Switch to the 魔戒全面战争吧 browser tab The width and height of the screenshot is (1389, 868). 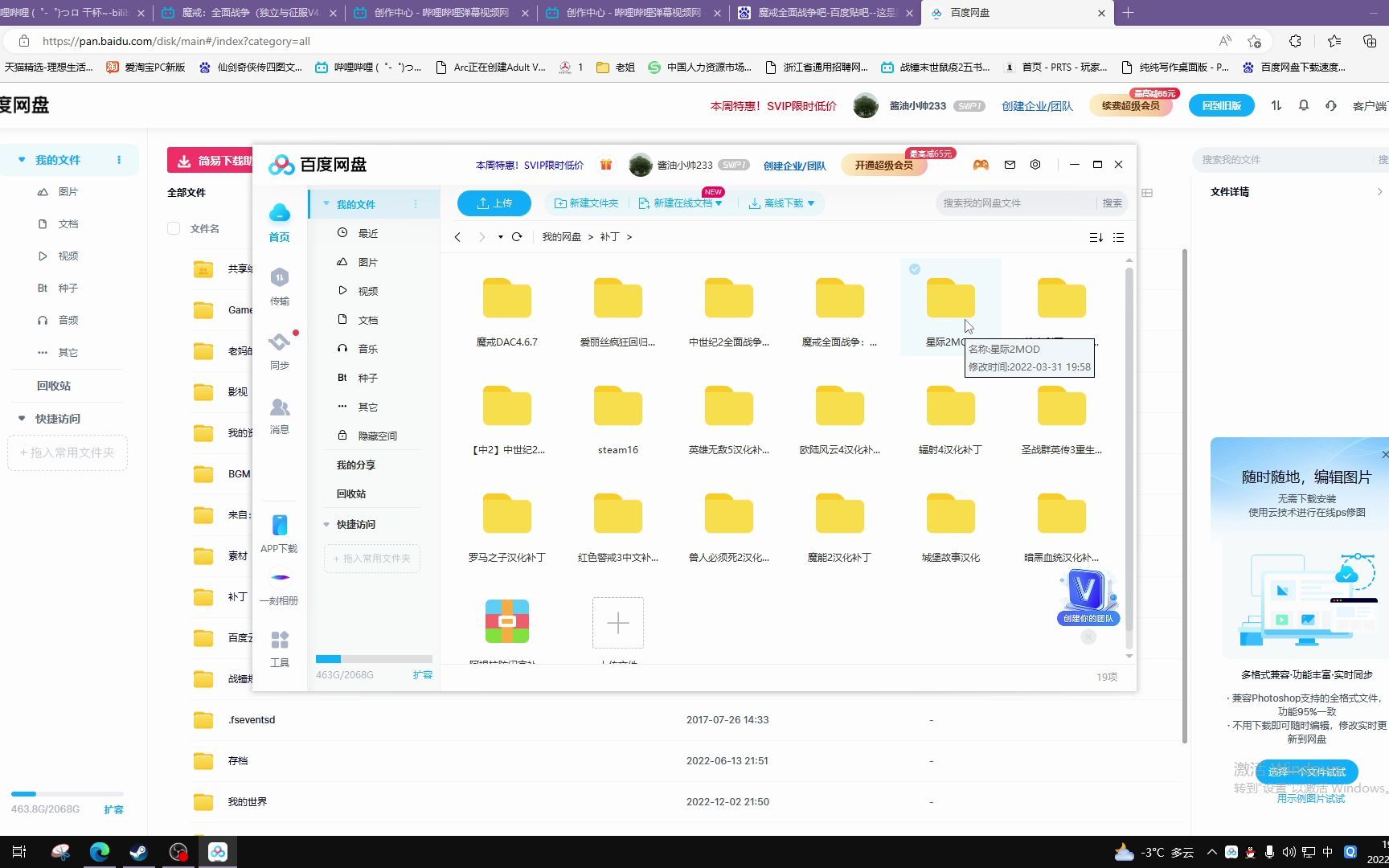tap(825, 13)
